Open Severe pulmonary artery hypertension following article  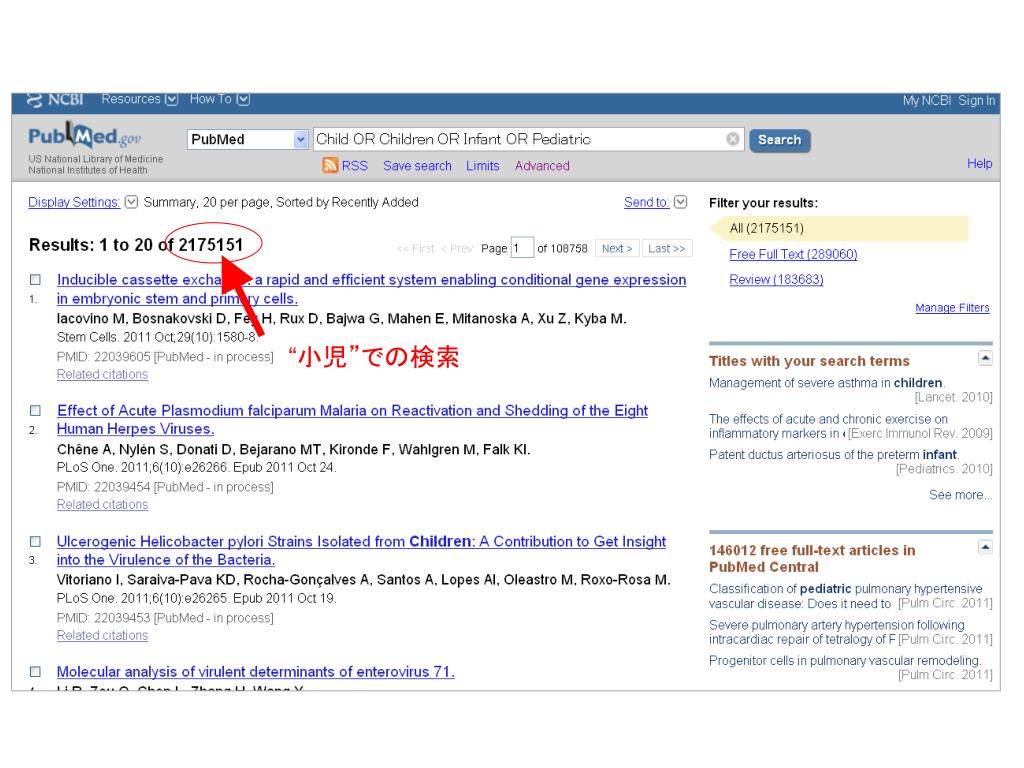(837, 632)
